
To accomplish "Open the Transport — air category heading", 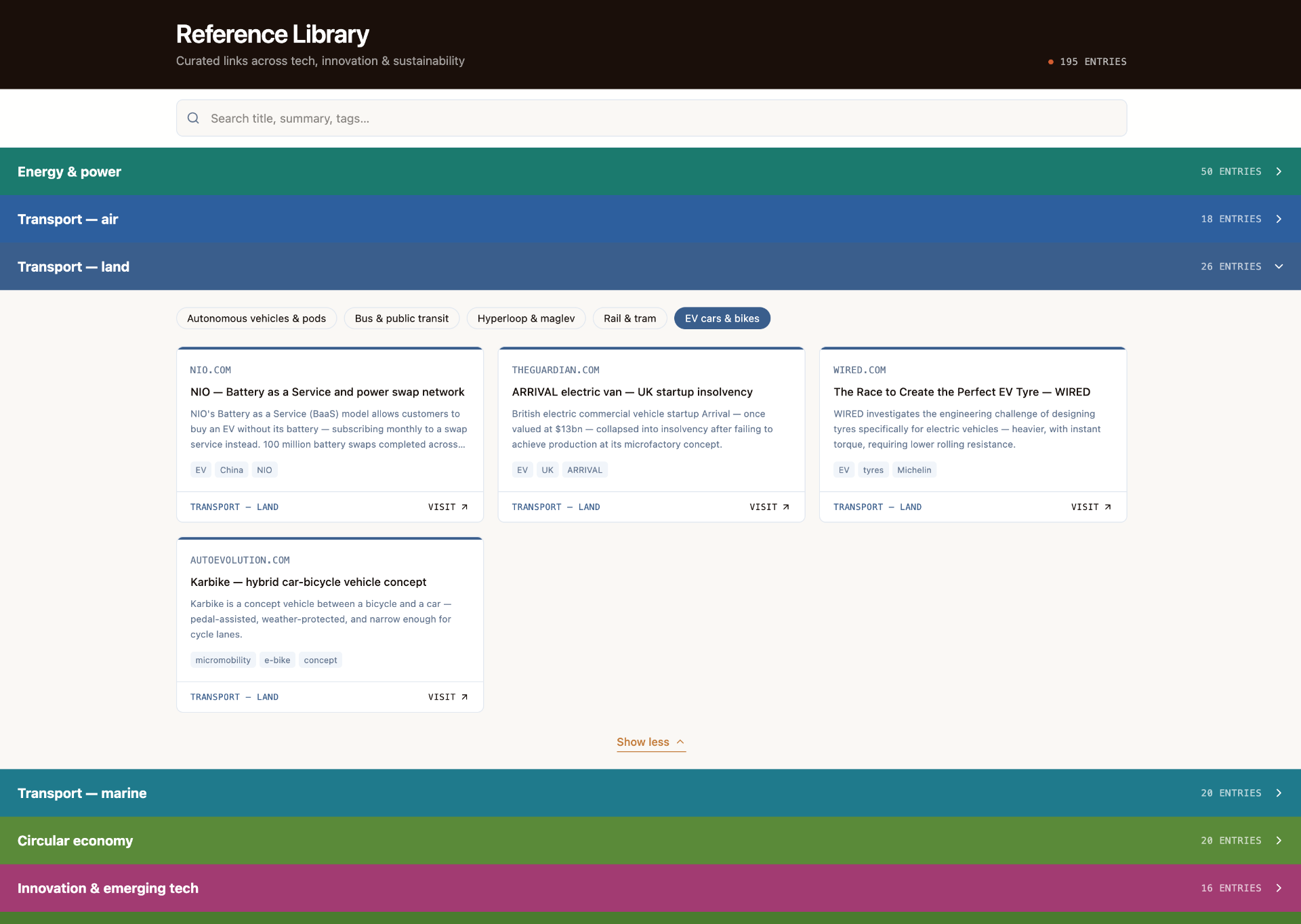I will pyautogui.click(x=68, y=219).
